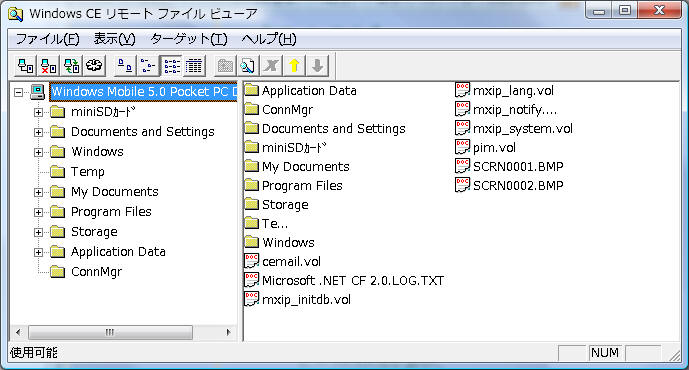The image size is (689, 370).
Task: Expand Application Data in the tree
Action: (39, 252)
